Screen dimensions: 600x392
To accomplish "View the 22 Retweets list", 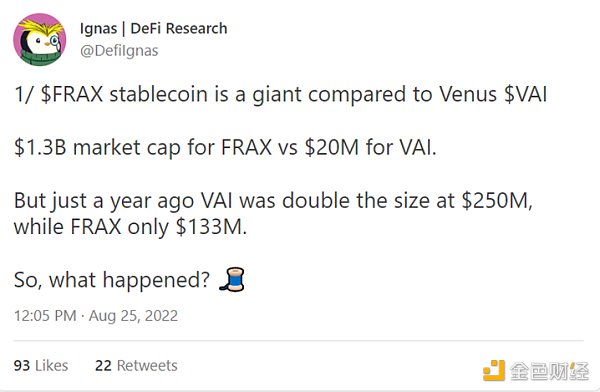I will click(136, 365).
